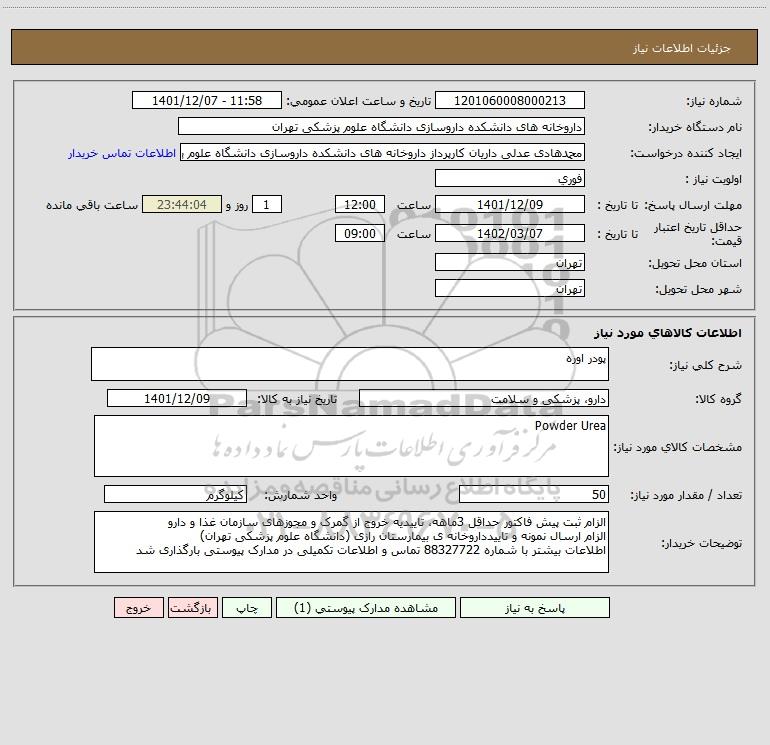Image resolution: width=770 pixels, height=745 pixels.
Task: Click the اولویت نیاز label
Action: (714, 179)
